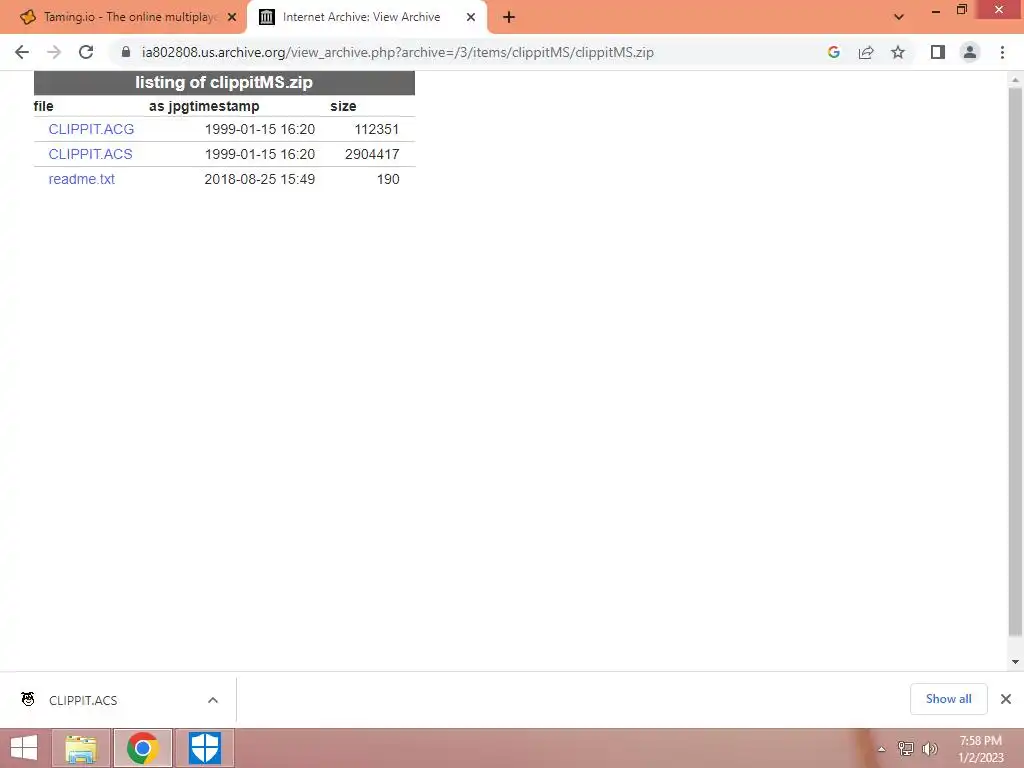This screenshot has width=1024, height=768.
Task: Open the taskbar clock and date
Action: [x=980, y=749]
